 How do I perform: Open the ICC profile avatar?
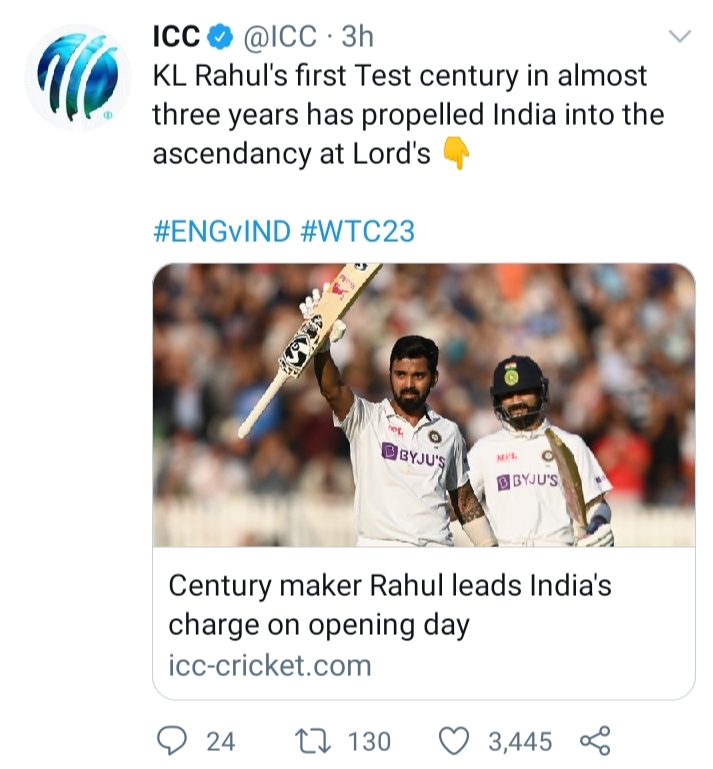point(78,77)
